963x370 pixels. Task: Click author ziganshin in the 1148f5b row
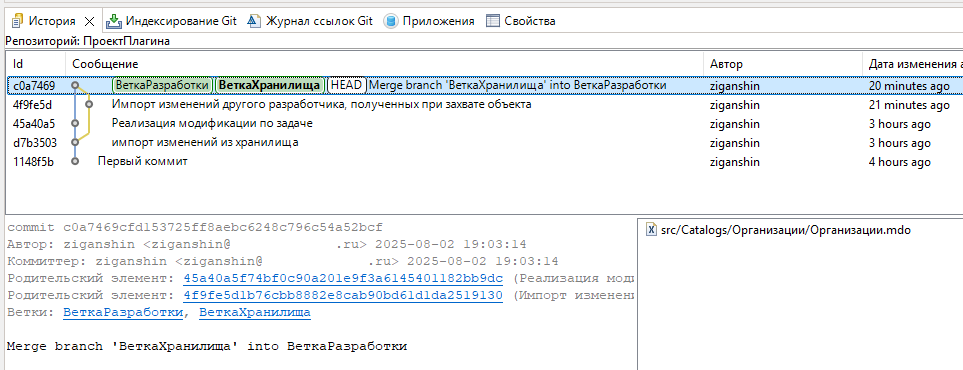coord(735,162)
